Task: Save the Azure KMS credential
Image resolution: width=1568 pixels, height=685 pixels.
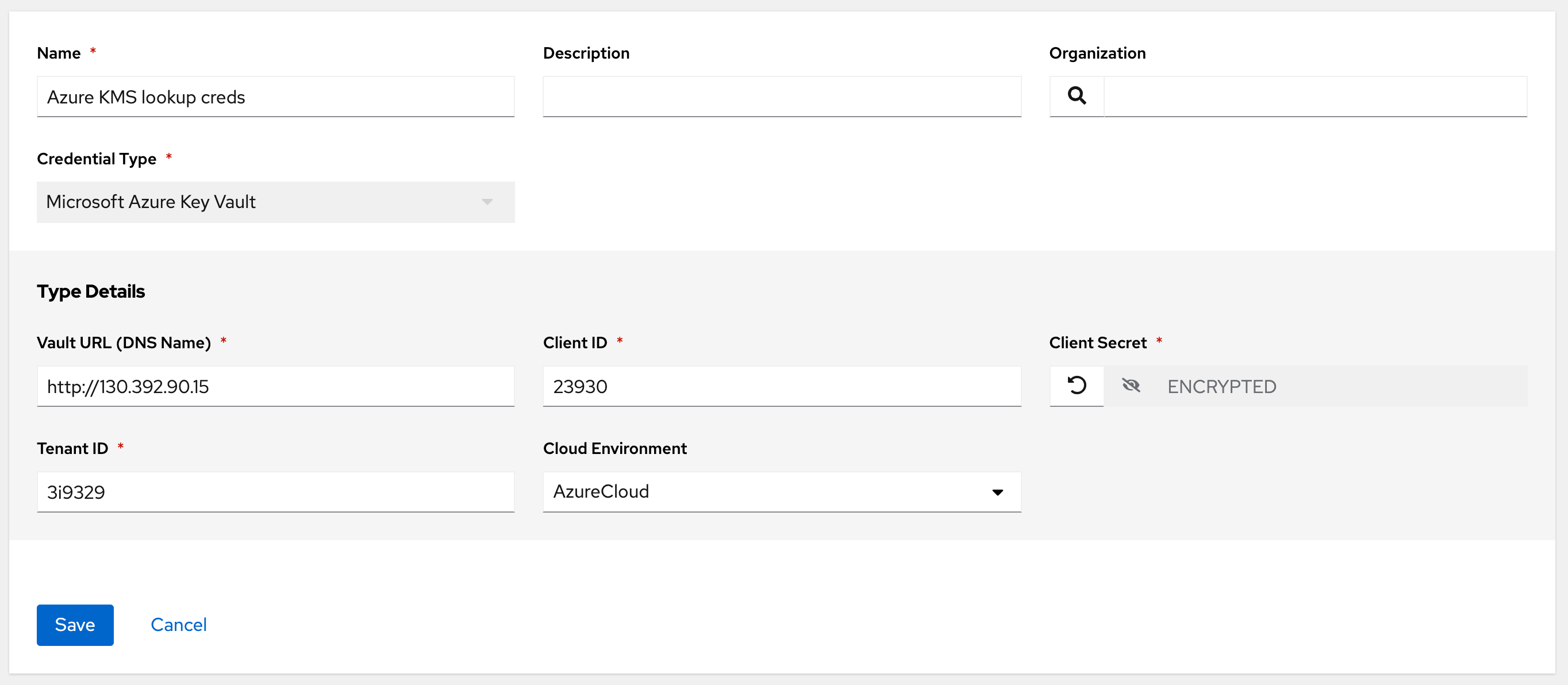Action: point(75,625)
